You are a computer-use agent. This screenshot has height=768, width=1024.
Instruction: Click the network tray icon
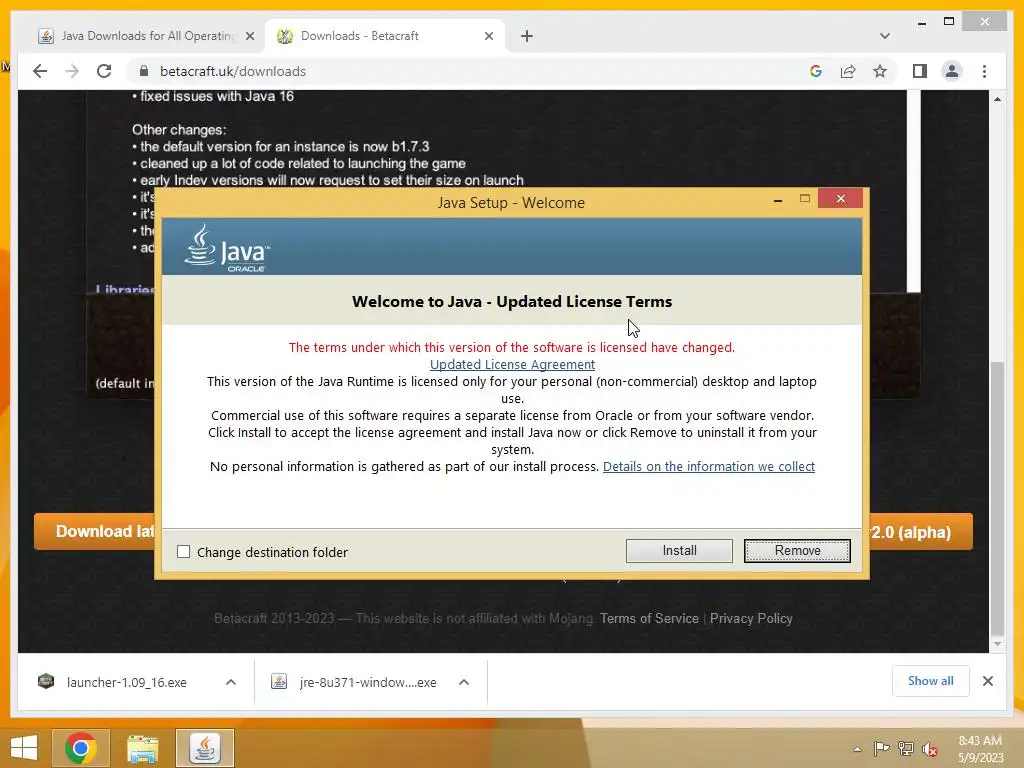coord(905,748)
